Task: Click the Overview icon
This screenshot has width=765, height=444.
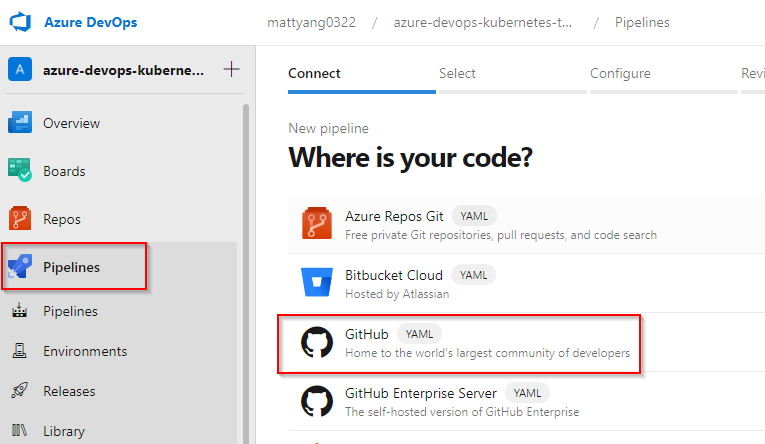Action: (x=20, y=122)
